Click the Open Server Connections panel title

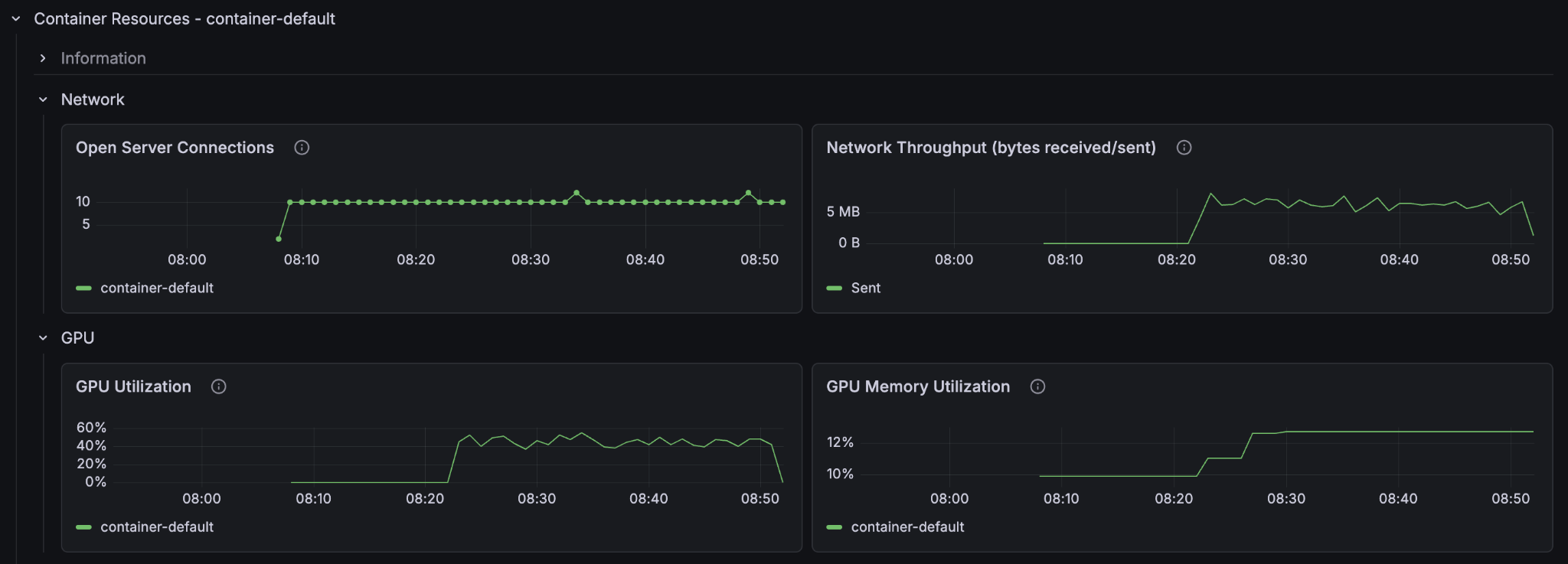175,148
